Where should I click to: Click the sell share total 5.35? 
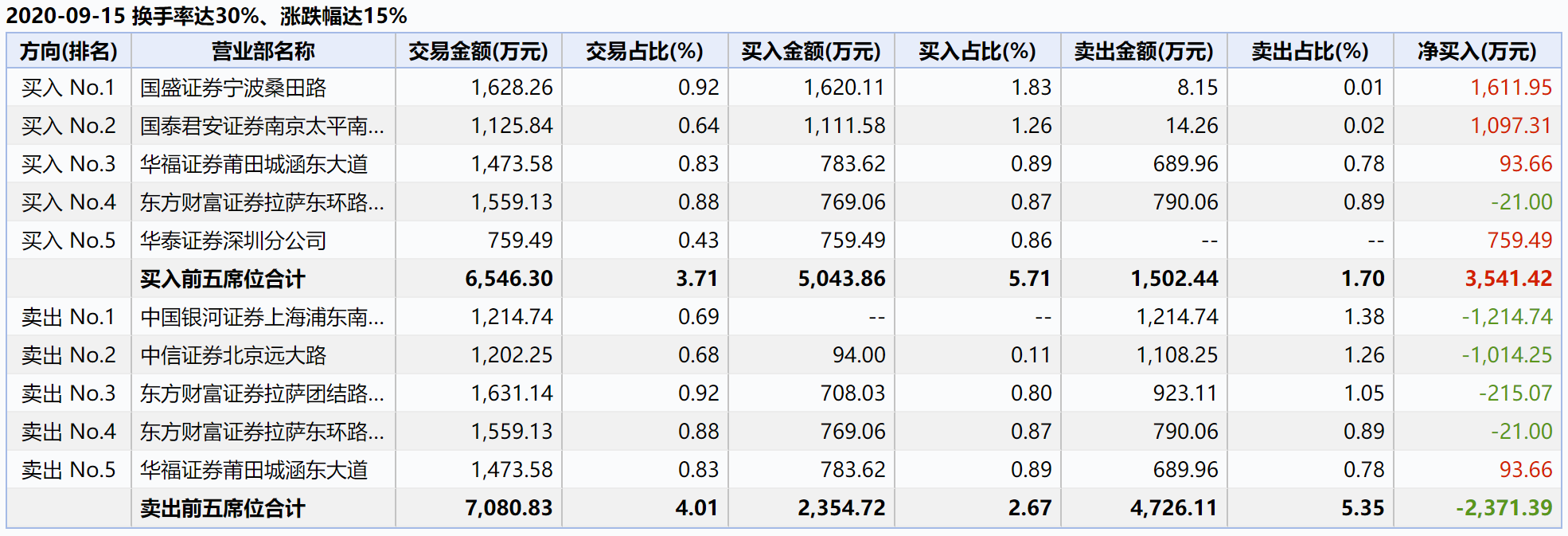[1363, 508]
